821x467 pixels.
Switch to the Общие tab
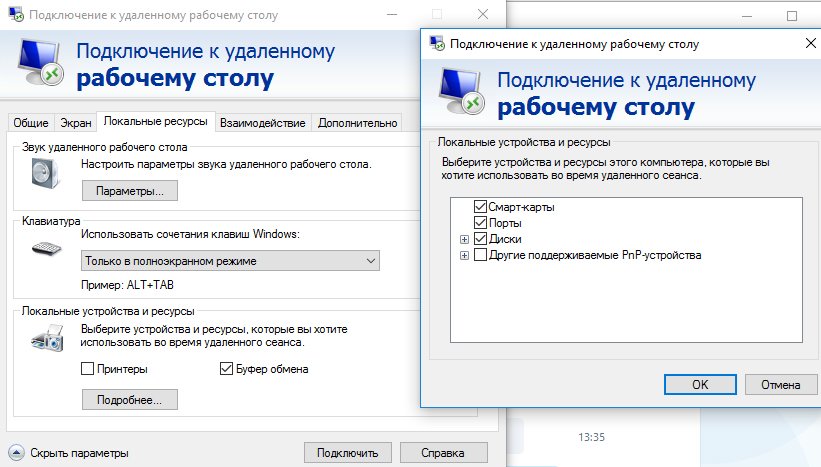31,123
